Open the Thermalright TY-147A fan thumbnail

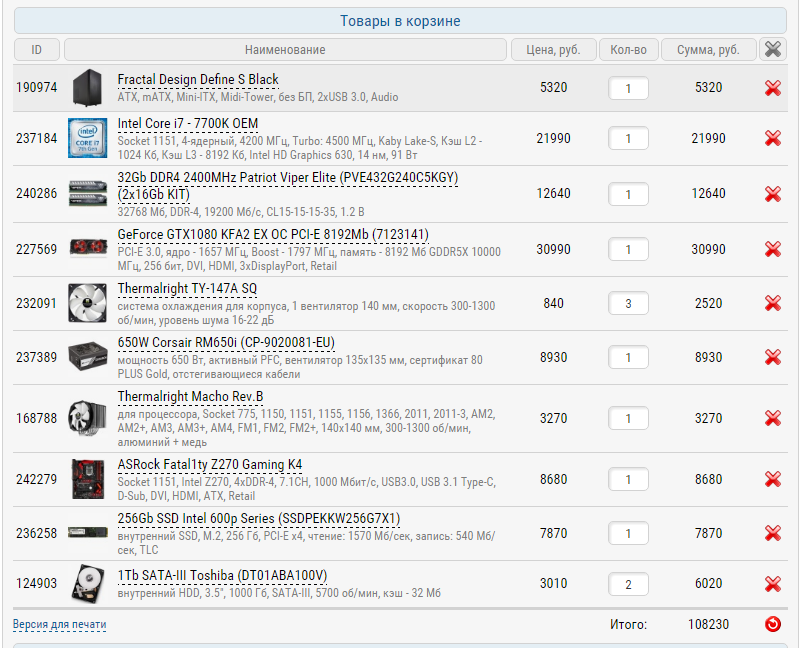tap(88, 303)
